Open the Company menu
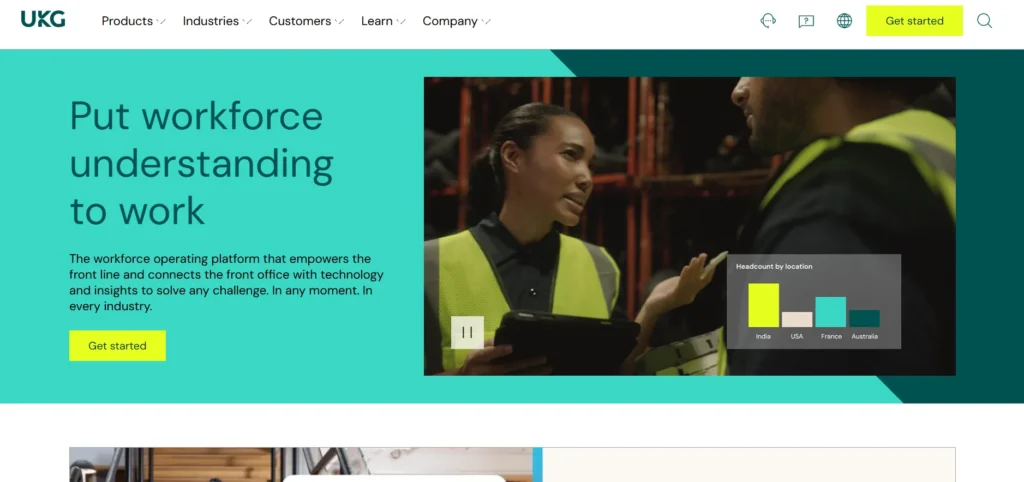Image resolution: width=1024 pixels, height=482 pixels. pos(450,21)
